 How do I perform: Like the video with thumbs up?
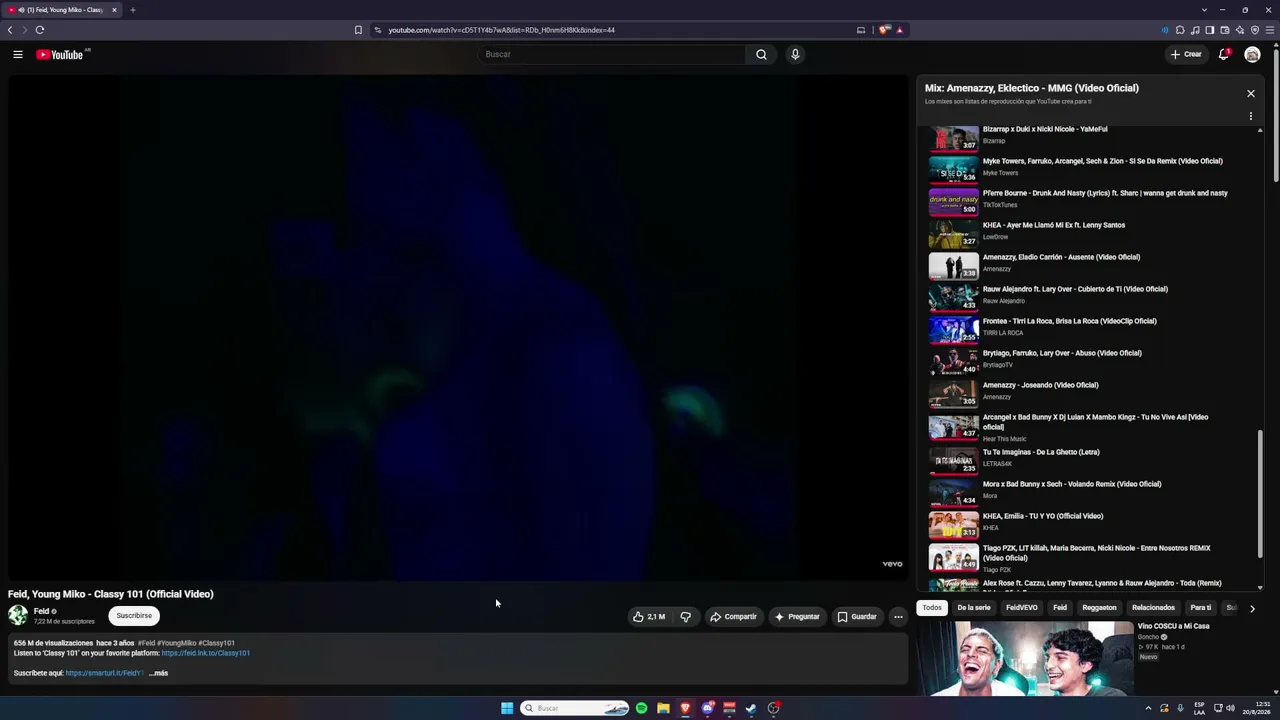click(649, 617)
